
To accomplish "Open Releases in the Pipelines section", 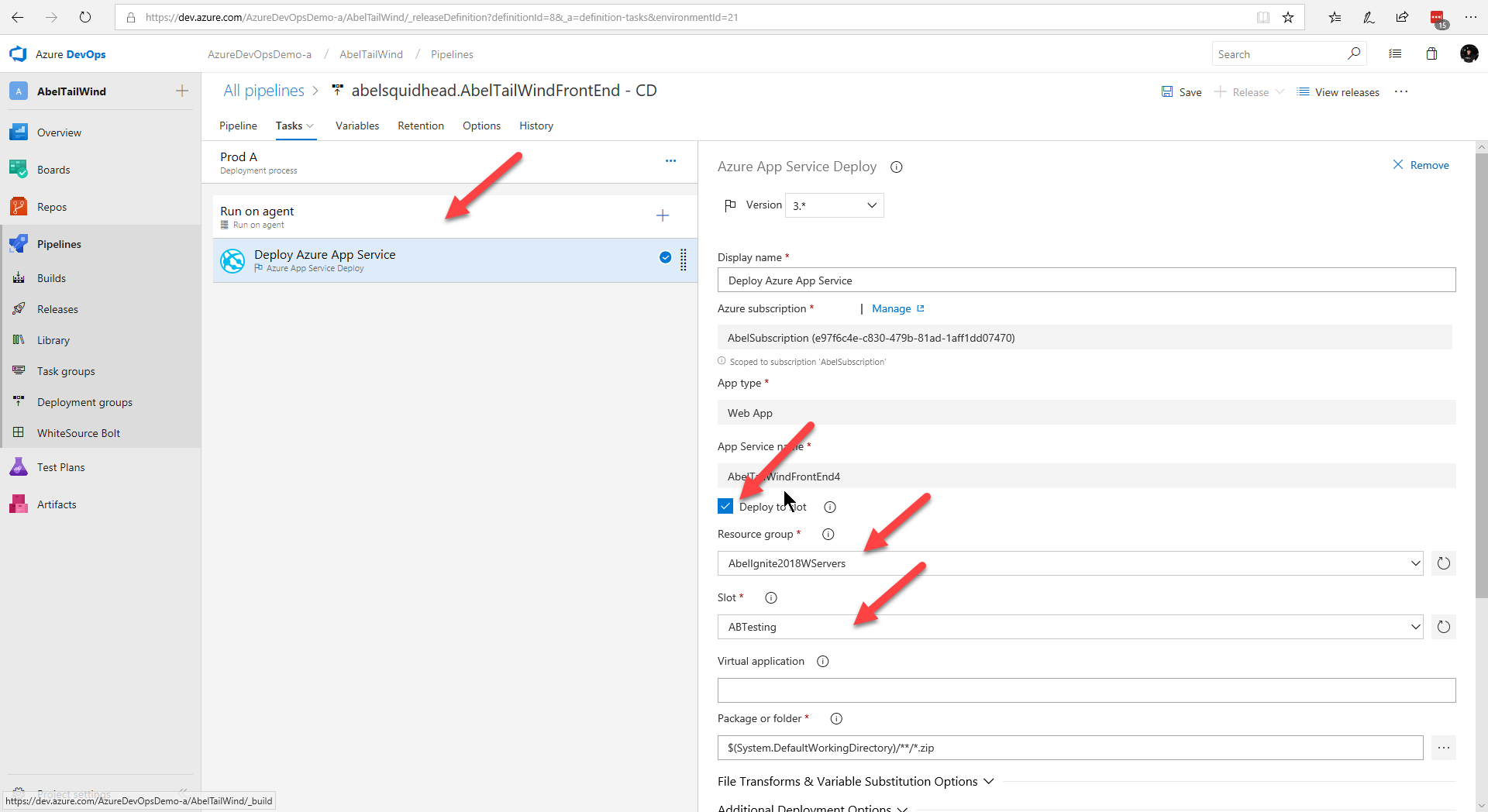I will 57,309.
